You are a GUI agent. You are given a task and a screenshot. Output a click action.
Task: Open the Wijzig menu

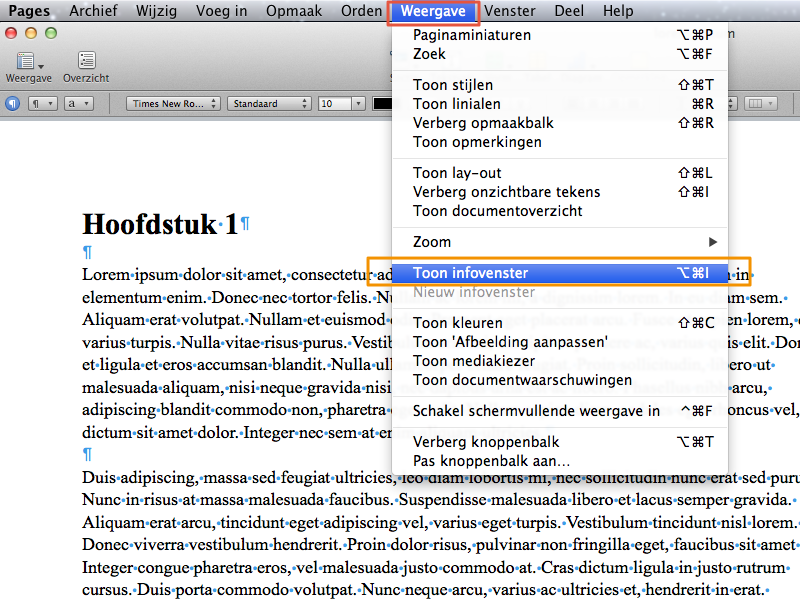(x=156, y=11)
